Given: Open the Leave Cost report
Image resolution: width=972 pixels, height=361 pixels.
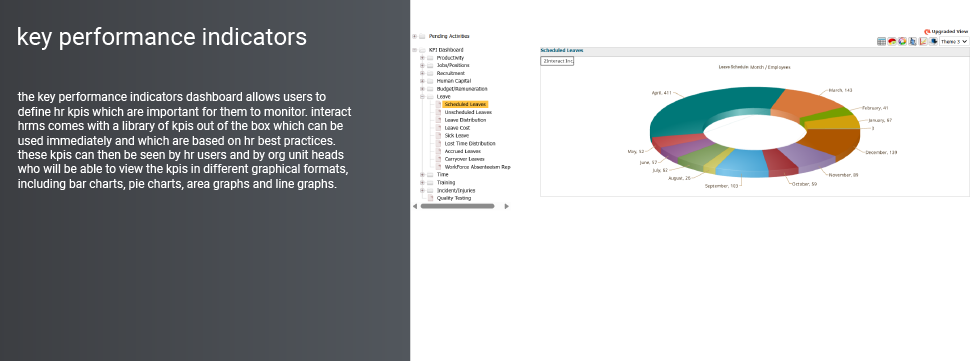Looking at the screenshot, I should pyautogui.click(x=457, y=128).
